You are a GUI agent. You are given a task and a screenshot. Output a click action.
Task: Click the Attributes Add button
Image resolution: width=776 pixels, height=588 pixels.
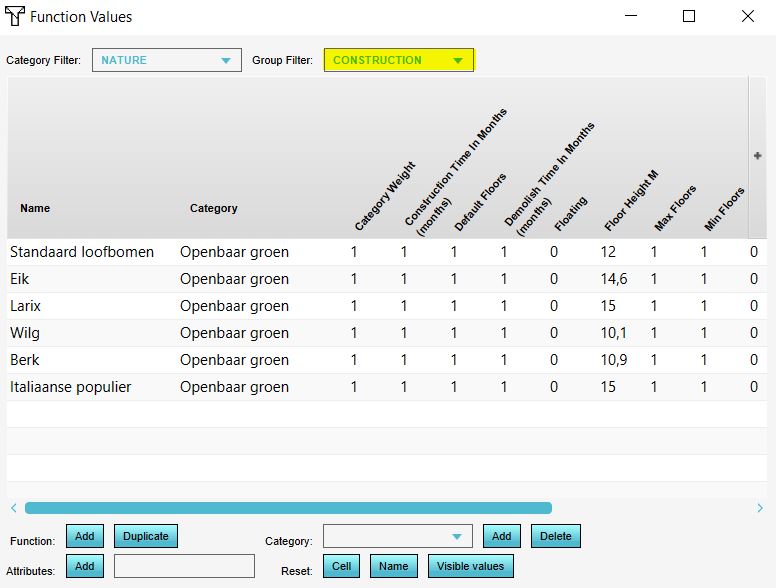click(85, 566)
